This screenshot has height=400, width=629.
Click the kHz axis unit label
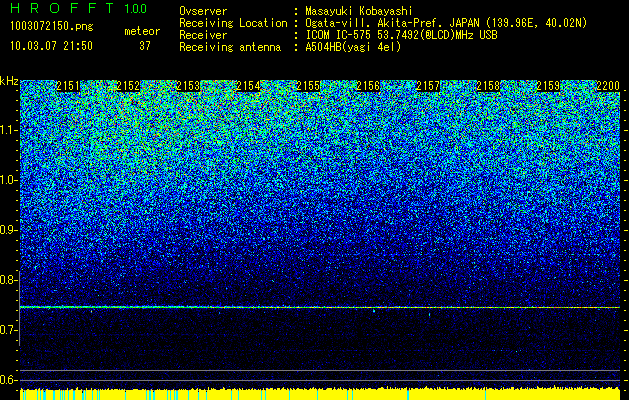(9, 81)
